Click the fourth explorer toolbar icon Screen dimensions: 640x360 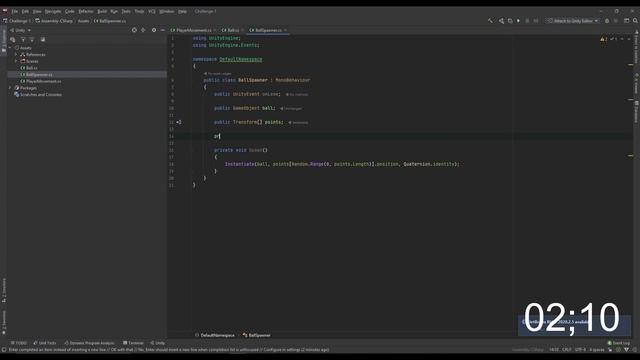pyautogui.click(x=43, y=40)
